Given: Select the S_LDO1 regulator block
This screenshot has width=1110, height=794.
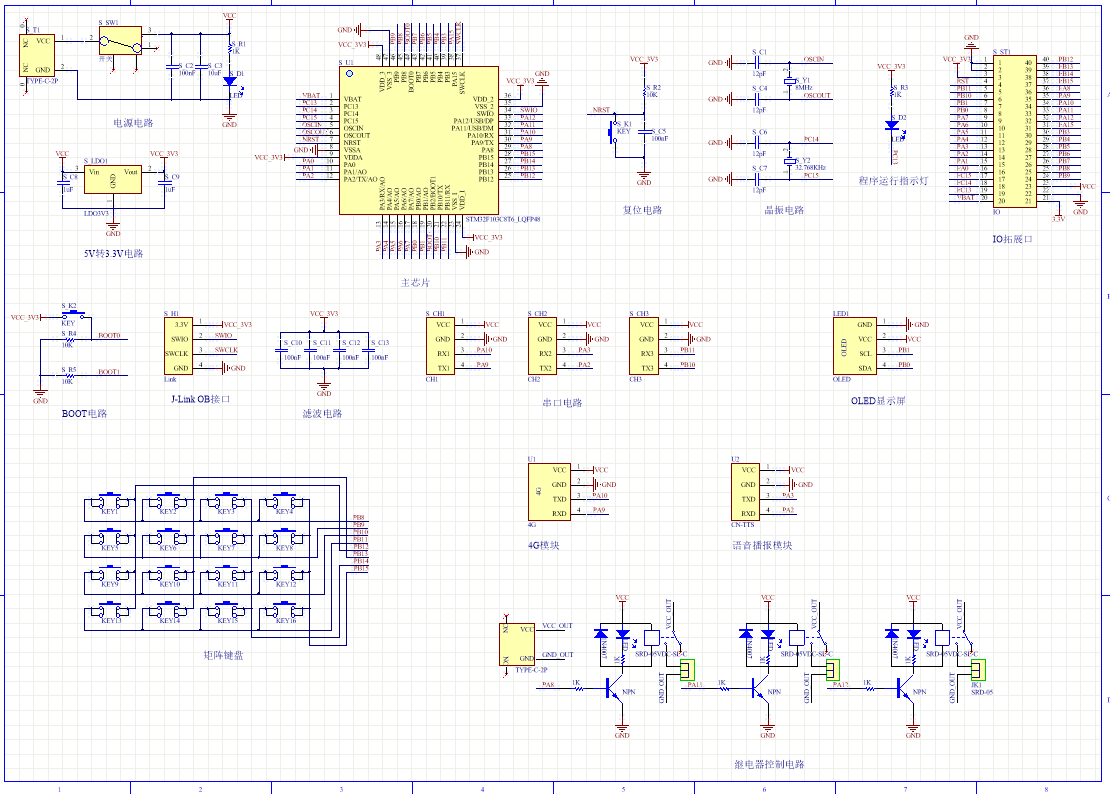Looking at the screenshot, I should [x=113, y=179].
